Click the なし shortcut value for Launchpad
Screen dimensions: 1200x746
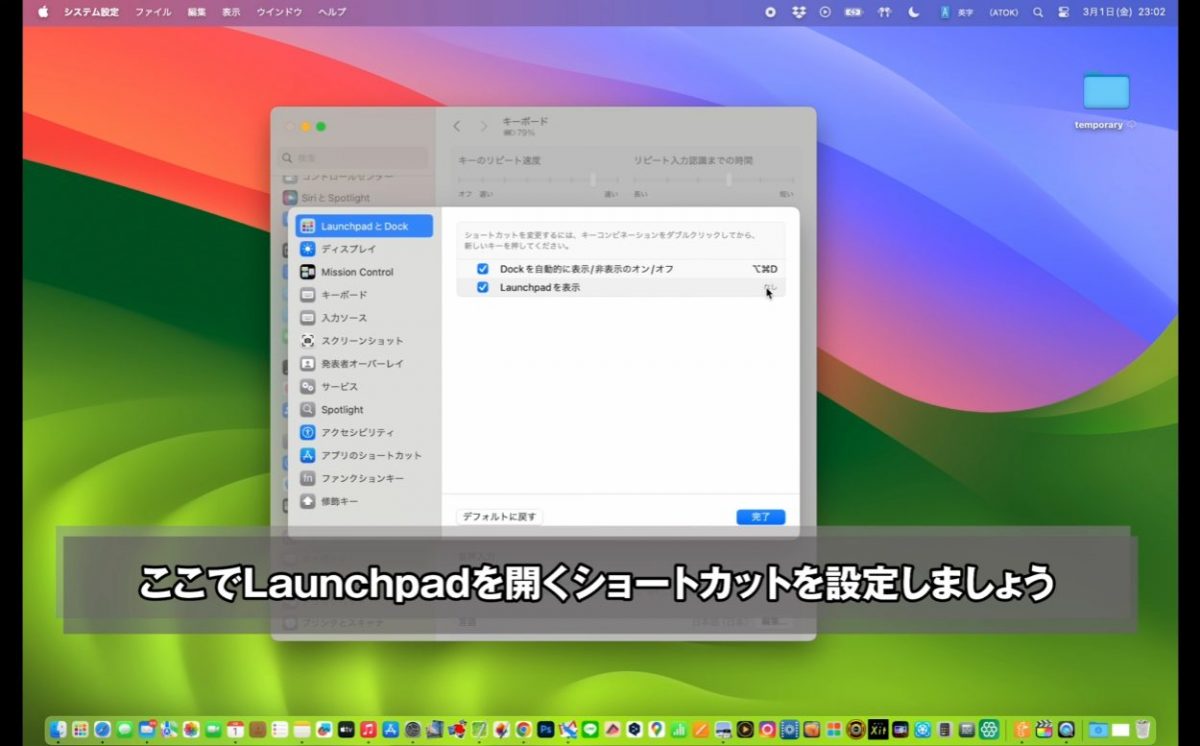(769, 287)
